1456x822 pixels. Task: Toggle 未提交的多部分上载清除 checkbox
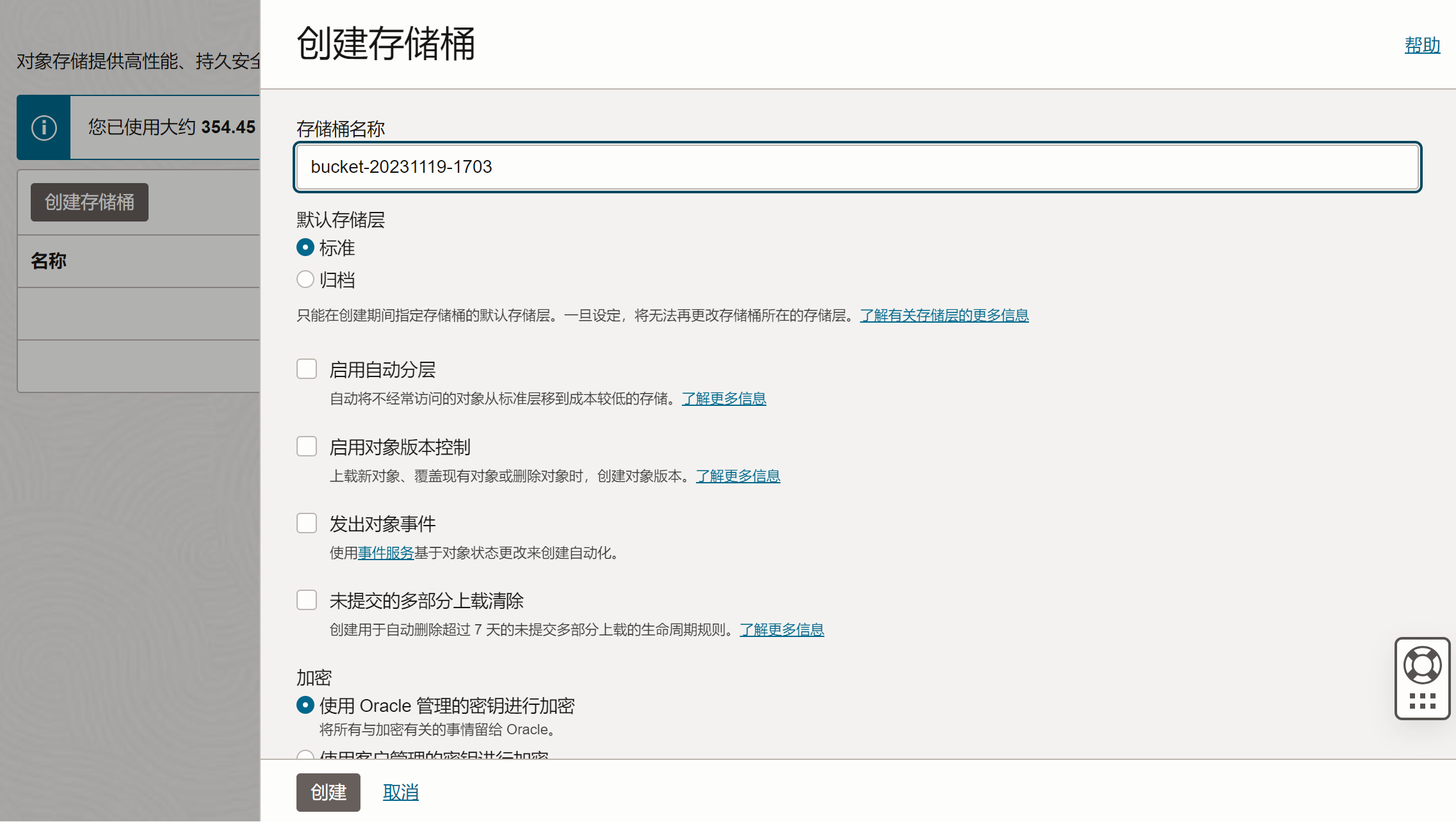click(x=307, y=600)
